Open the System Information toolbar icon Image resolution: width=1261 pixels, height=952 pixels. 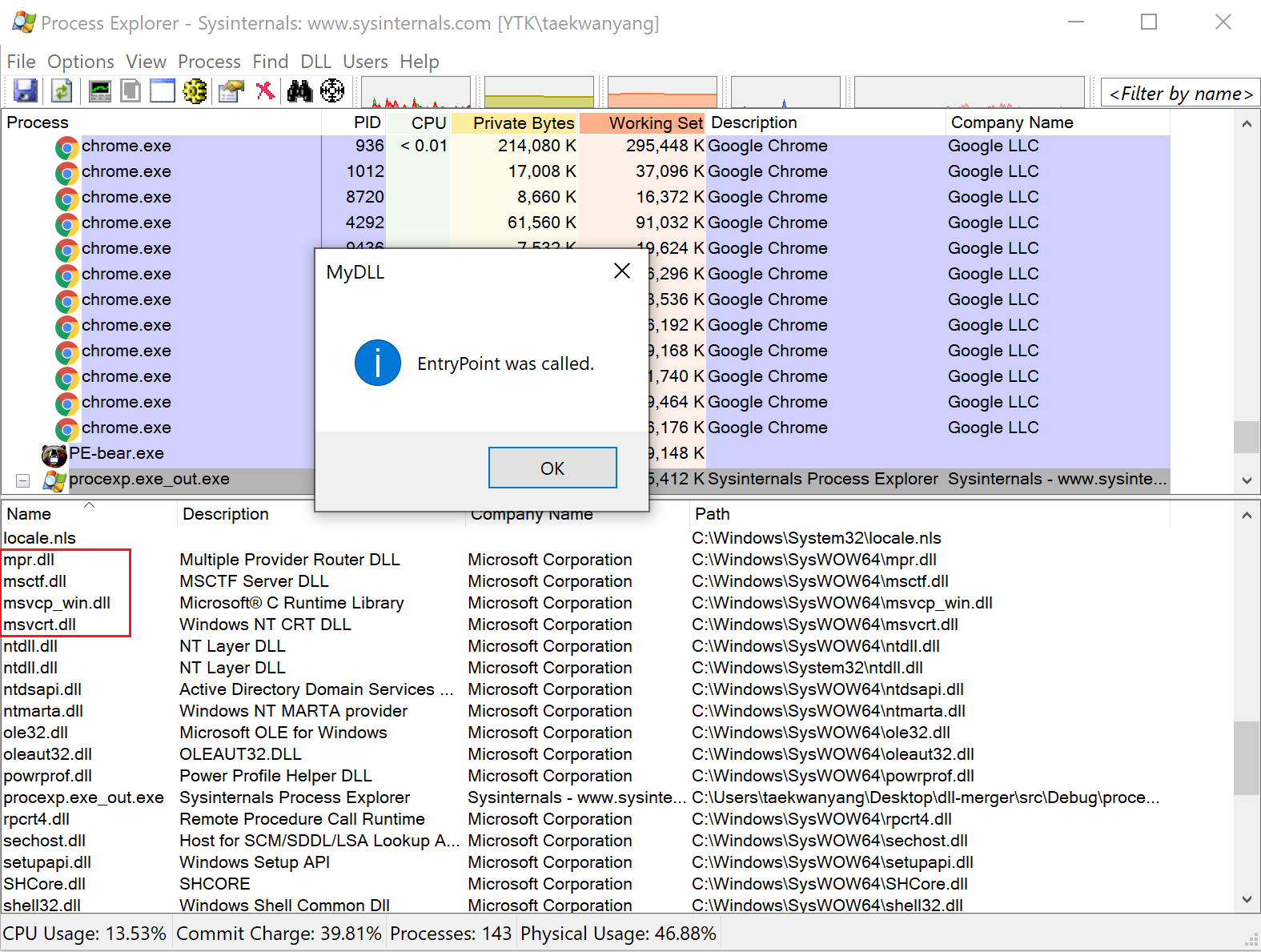(100, 91)
